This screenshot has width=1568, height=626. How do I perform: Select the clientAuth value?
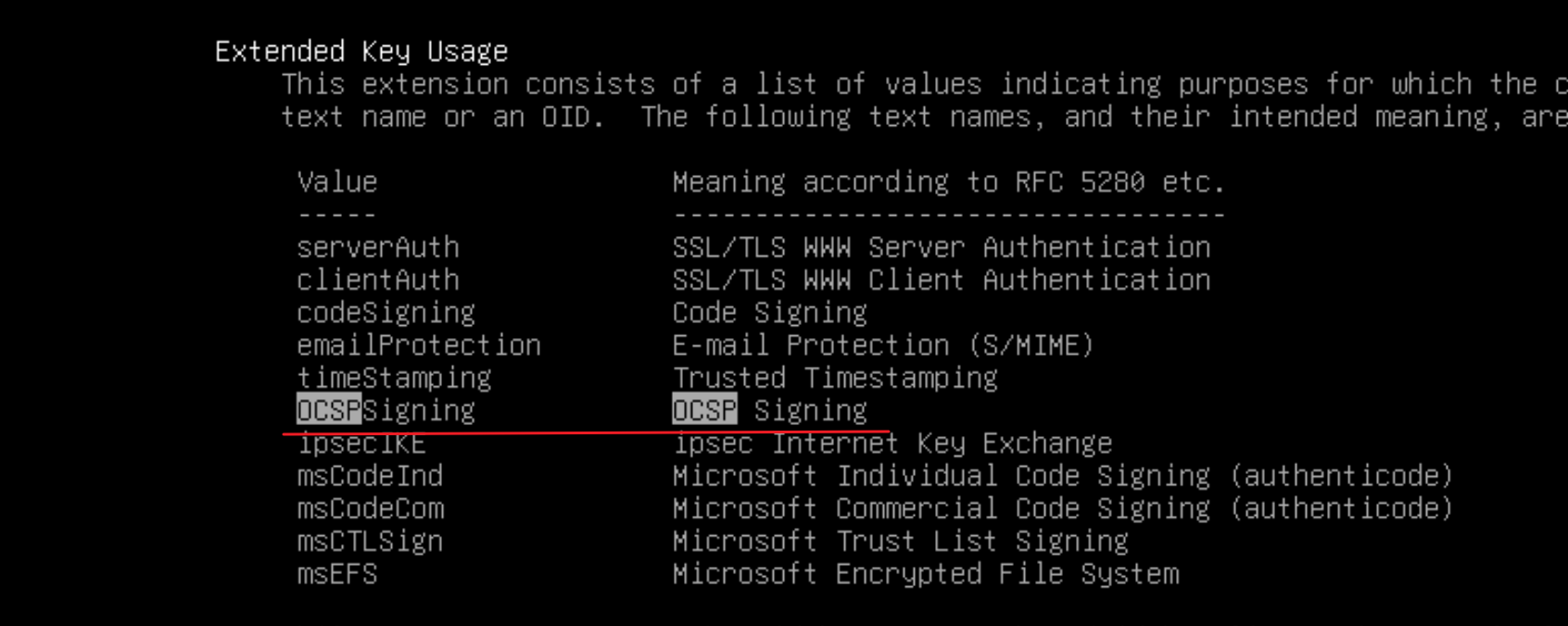378,280
